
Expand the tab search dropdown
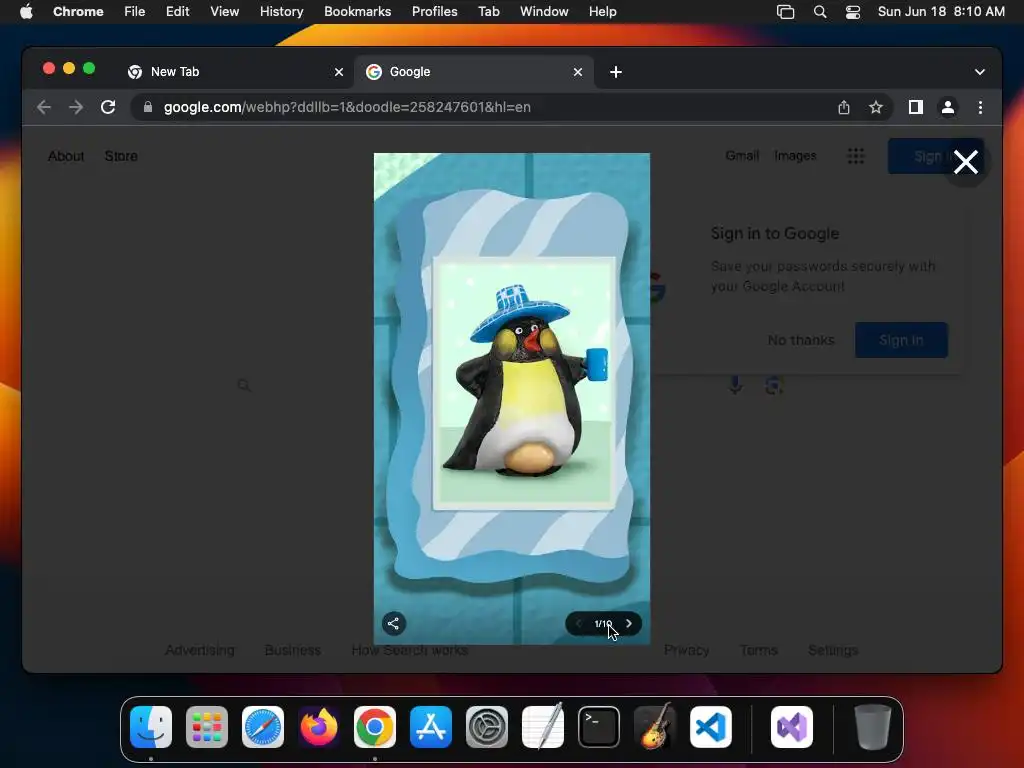point(980,72)
